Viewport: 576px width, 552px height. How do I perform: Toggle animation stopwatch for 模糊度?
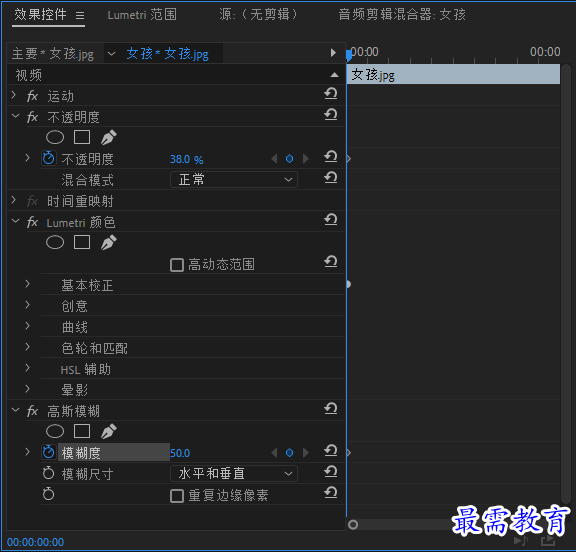(48, 452)
